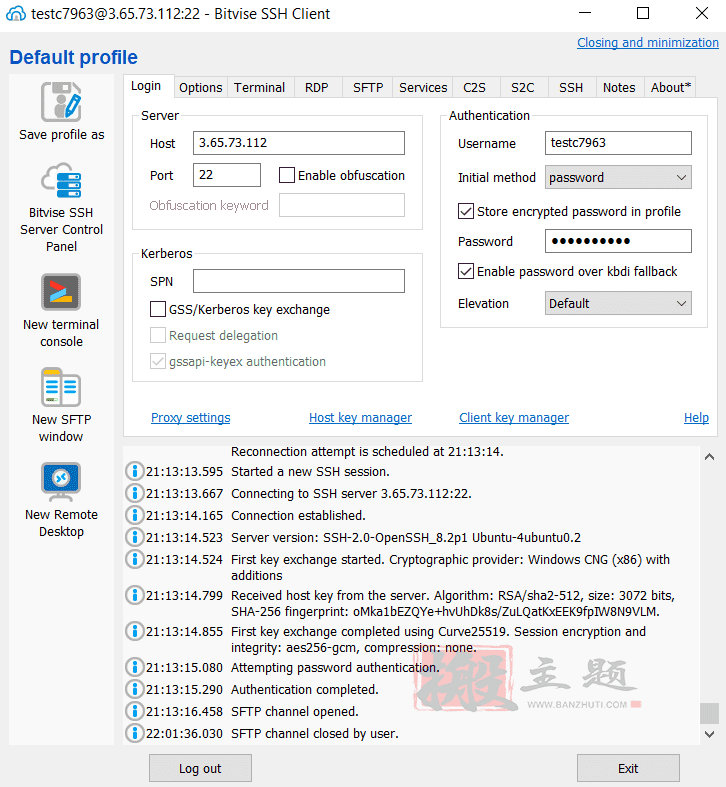Image resolution: width=726 pixels, height=787 pixels.
Task: Click the Bitvise title bar app icon
Action: (15, 14)
